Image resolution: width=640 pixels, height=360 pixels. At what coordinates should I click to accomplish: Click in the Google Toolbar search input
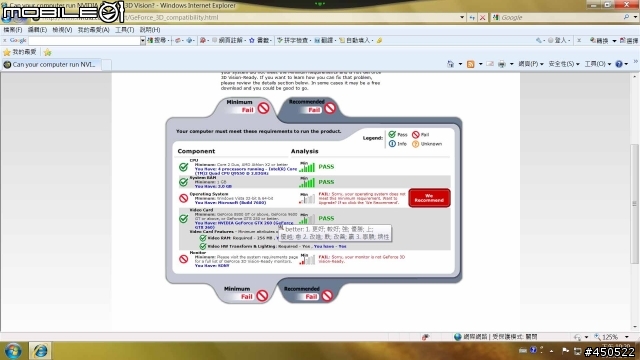(84, 40)
